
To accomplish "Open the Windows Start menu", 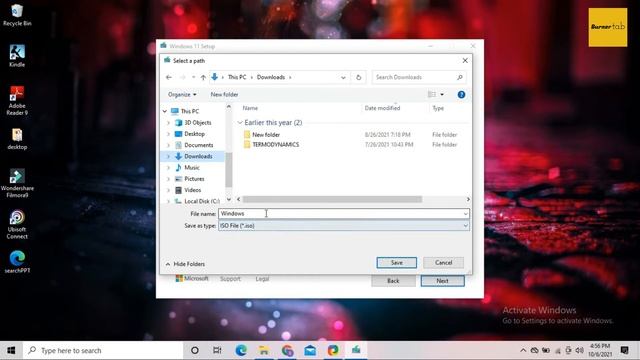I will click(x=11, y=350).
